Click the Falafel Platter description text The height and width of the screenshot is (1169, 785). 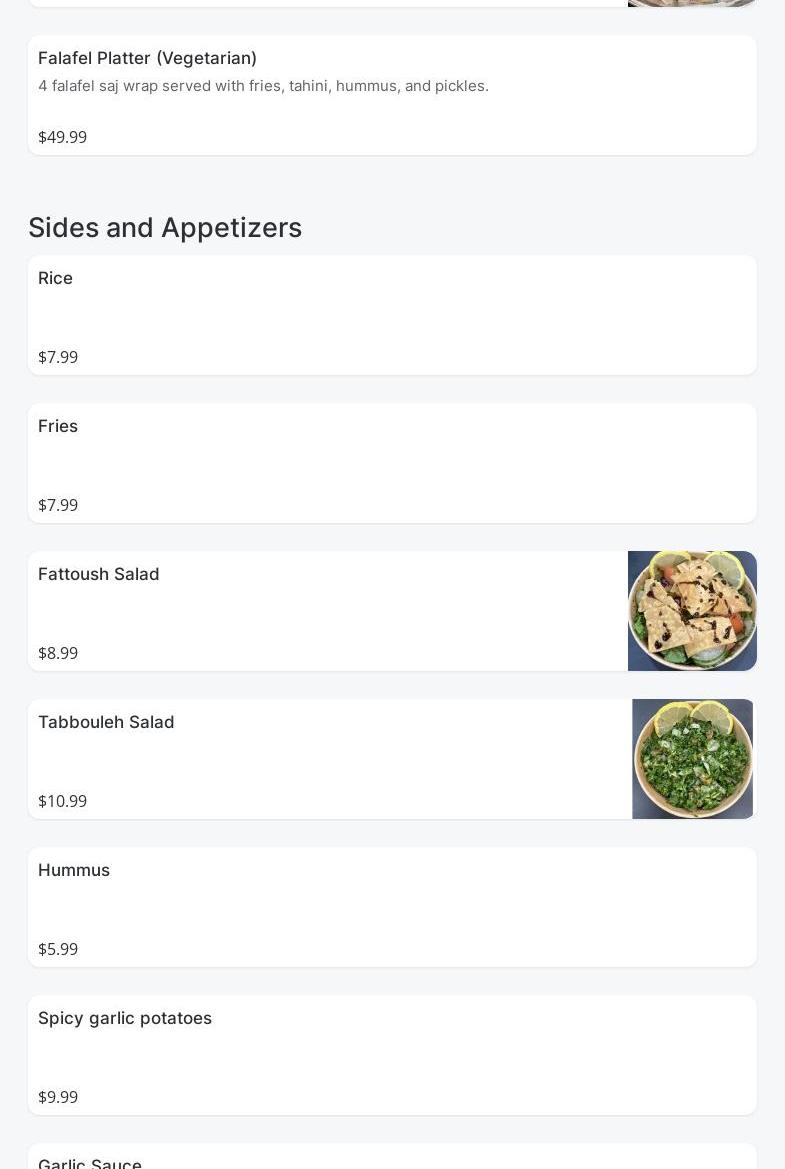(263, 86)
